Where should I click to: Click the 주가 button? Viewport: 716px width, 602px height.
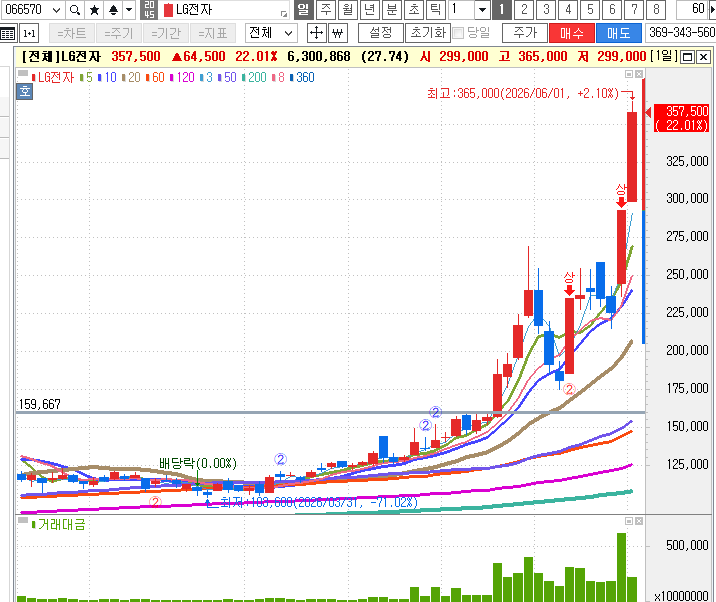coord(525,33)
